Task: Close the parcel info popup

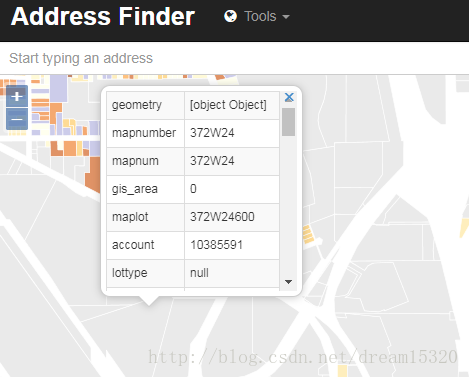Action: pos(289,97)
